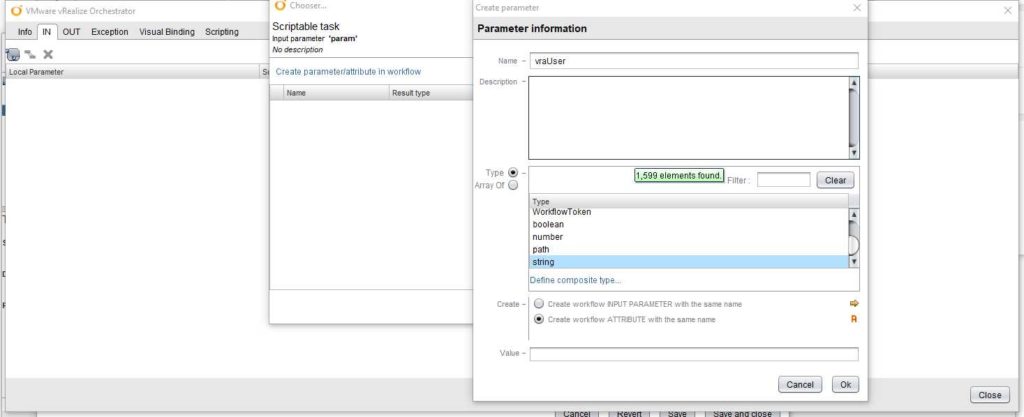Open the Visual Binding tab
This screenshot has width=1024, height=417.
(167, 31)
